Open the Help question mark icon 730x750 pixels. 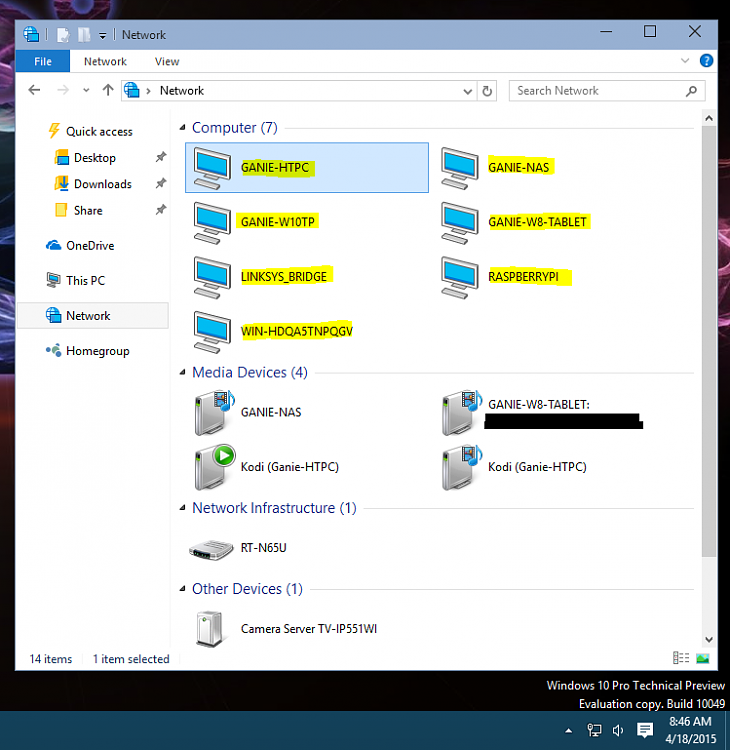[706, 61]
